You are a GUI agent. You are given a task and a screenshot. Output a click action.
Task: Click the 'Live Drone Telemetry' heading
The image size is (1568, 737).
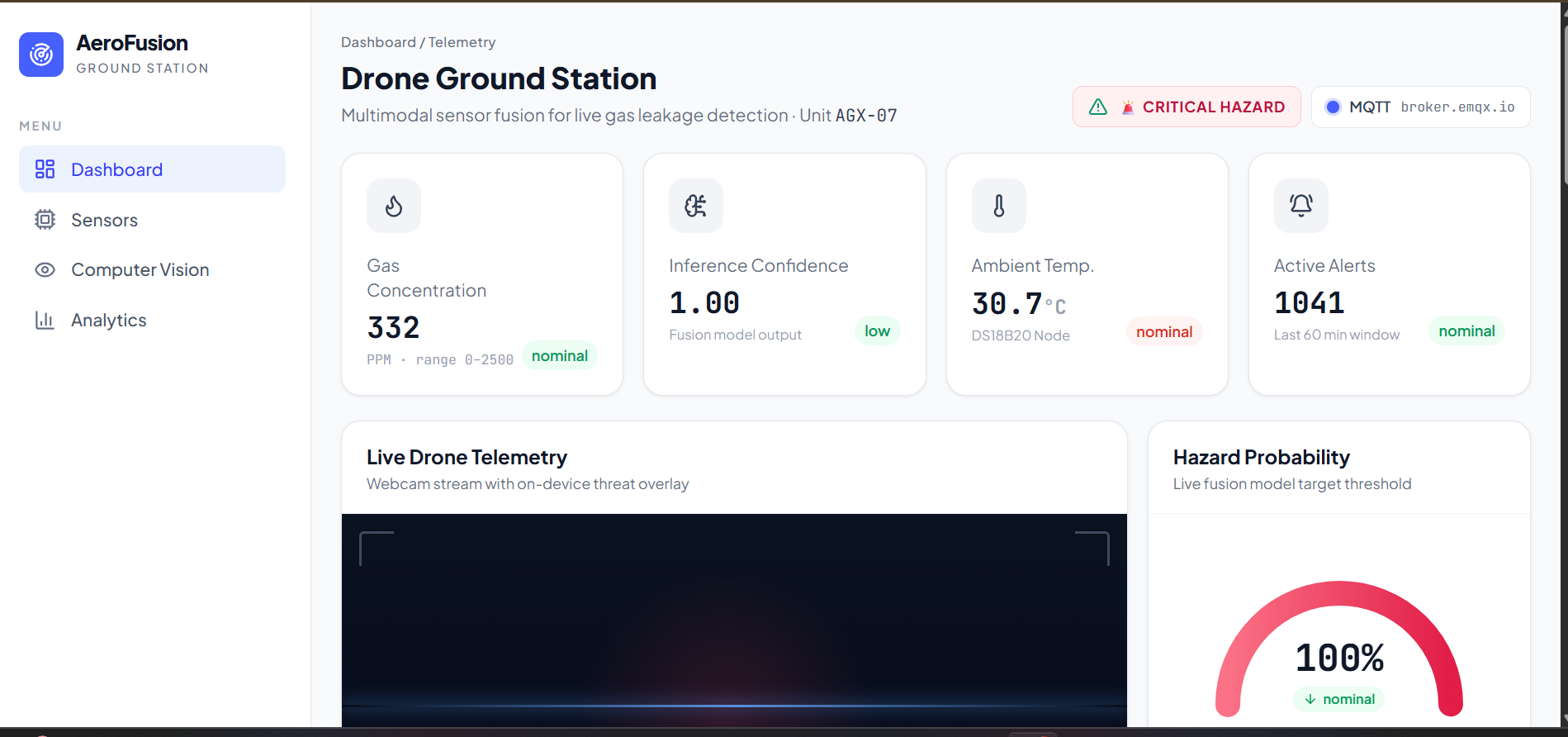pos(467,457)
